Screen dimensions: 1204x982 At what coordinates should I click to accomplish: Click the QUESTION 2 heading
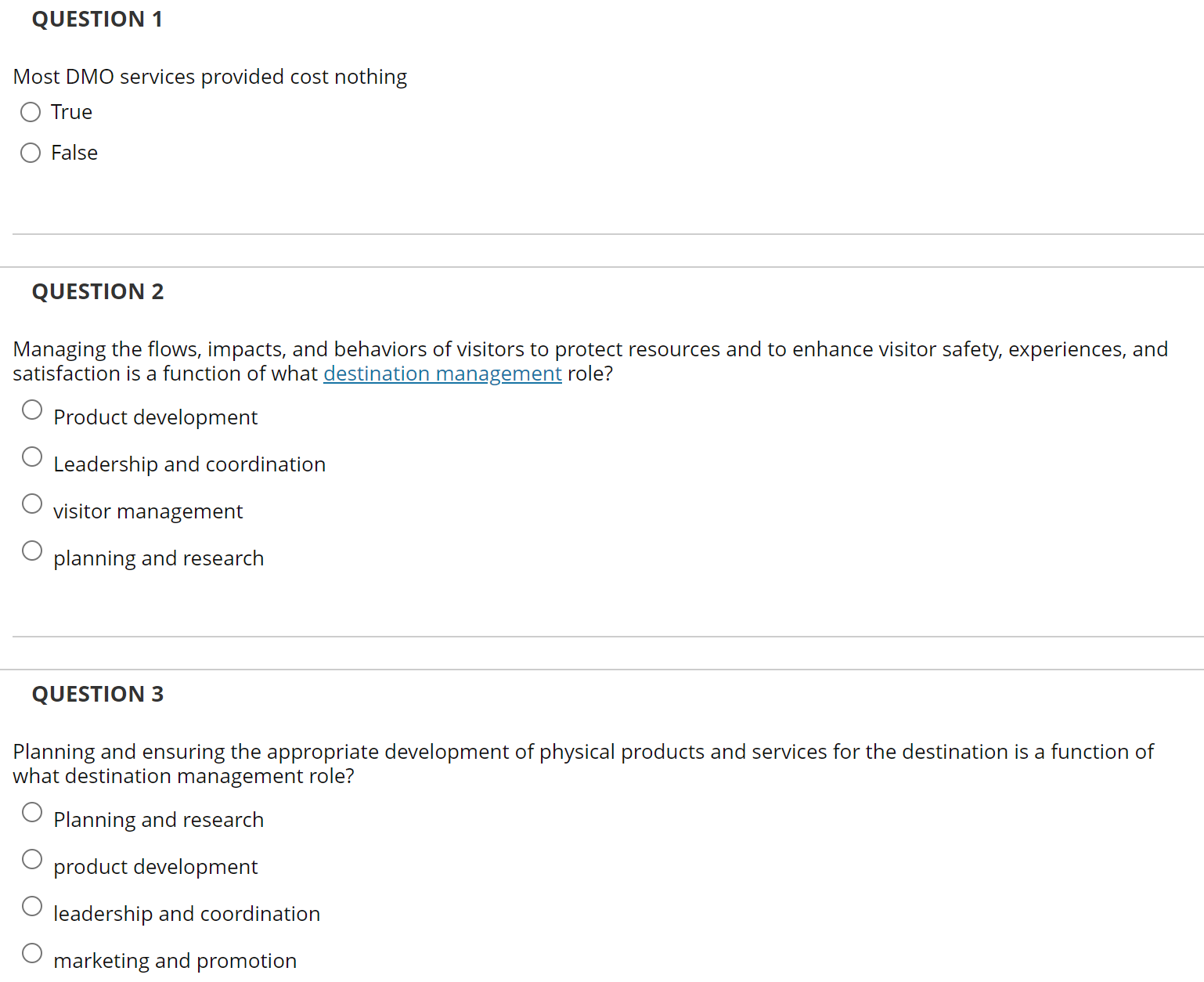tap(97, 291)
